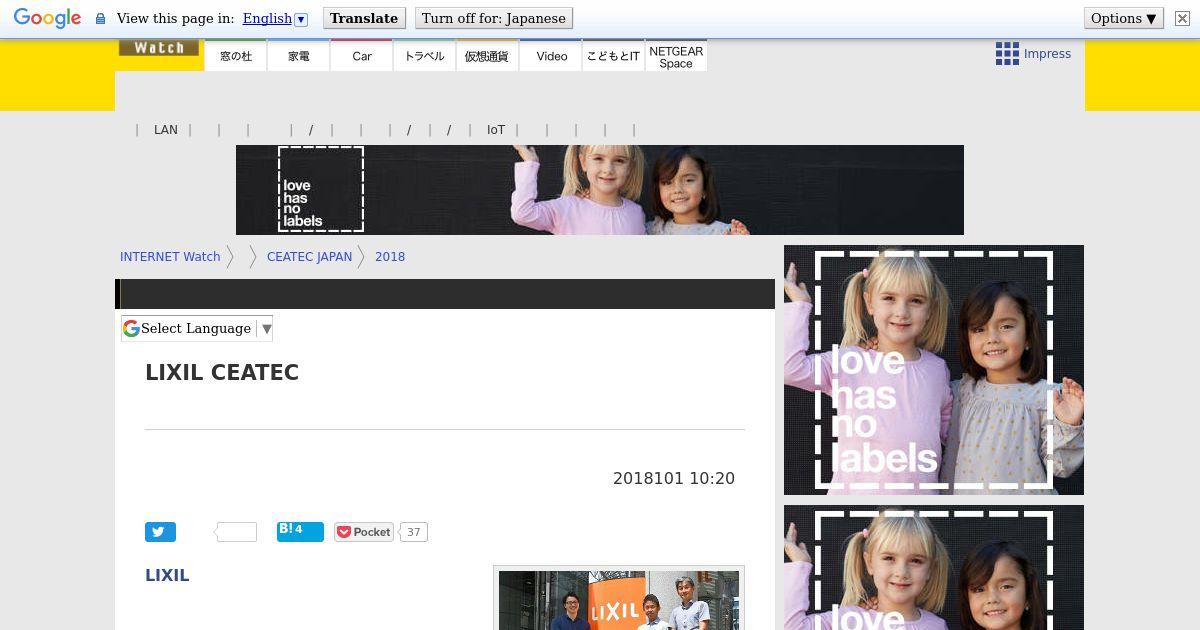Click the blue LIXIL subheading
1200x630 pixels.
click(167, 575)
